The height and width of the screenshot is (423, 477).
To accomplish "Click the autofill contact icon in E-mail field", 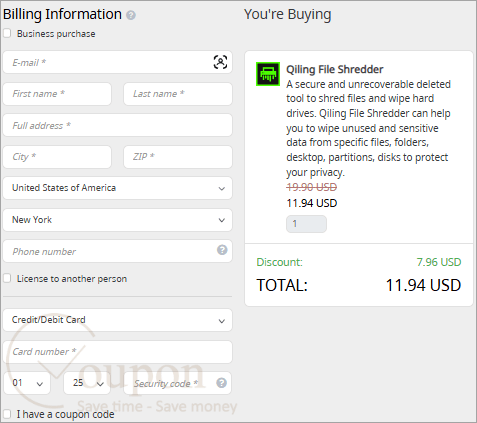I will pyautogui.click(x=220, y=62).
